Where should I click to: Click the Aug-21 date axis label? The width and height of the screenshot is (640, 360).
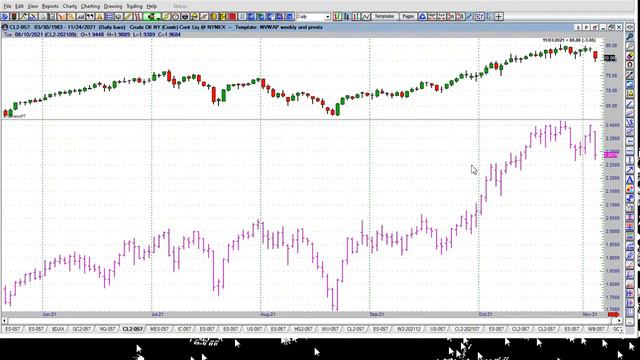268,314
